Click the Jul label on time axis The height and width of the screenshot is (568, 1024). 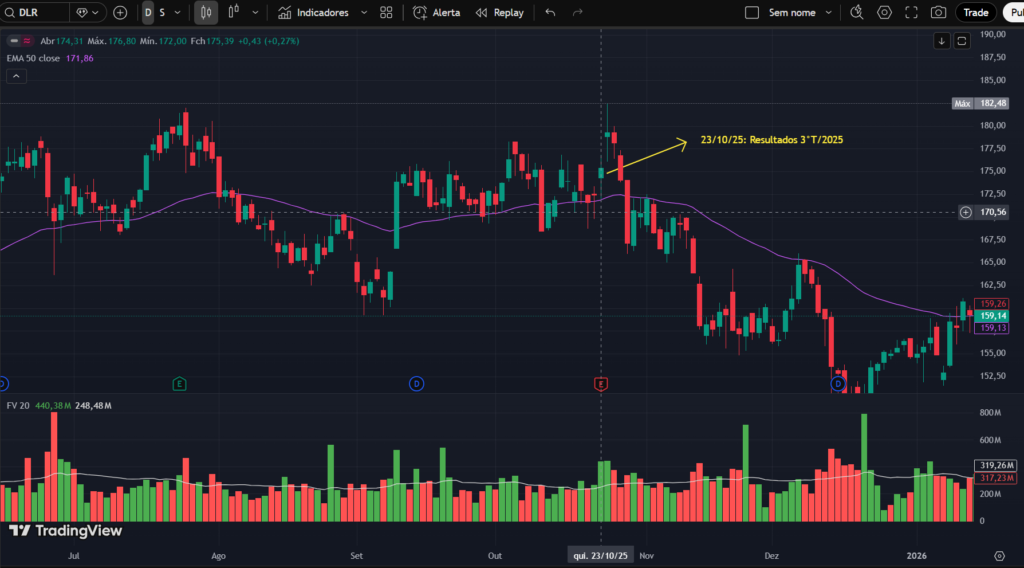pos(74,556)
